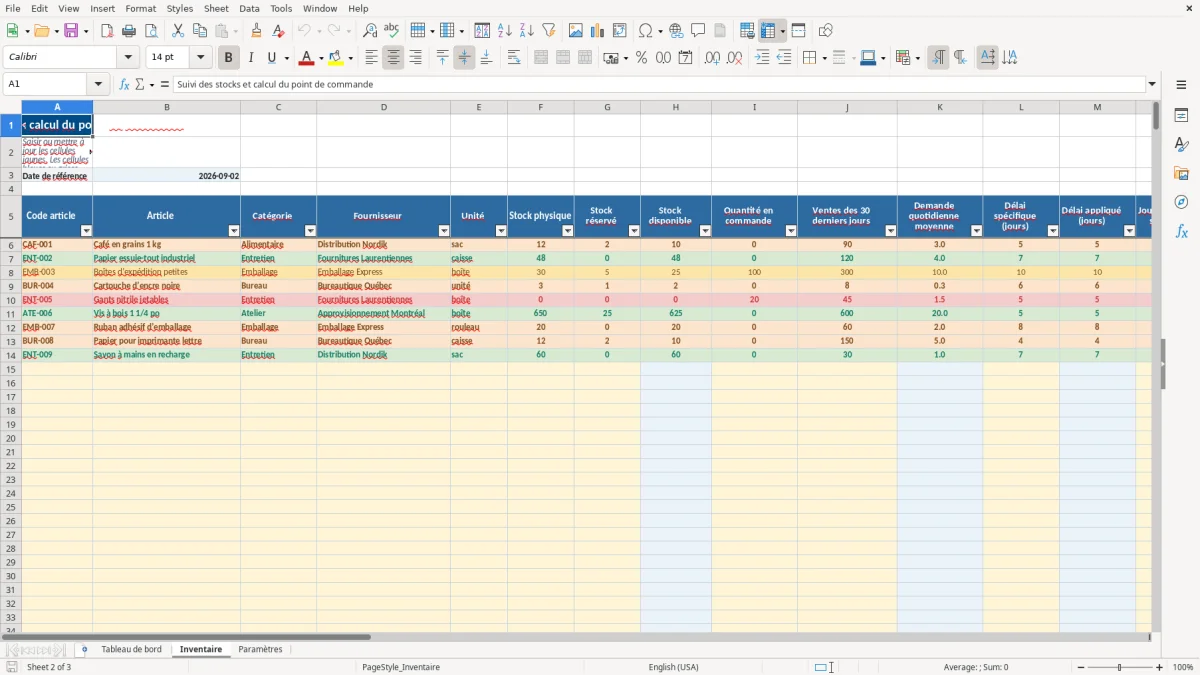
Task: Click Clear Direct Formatting icon
Action: coord(279,31)
